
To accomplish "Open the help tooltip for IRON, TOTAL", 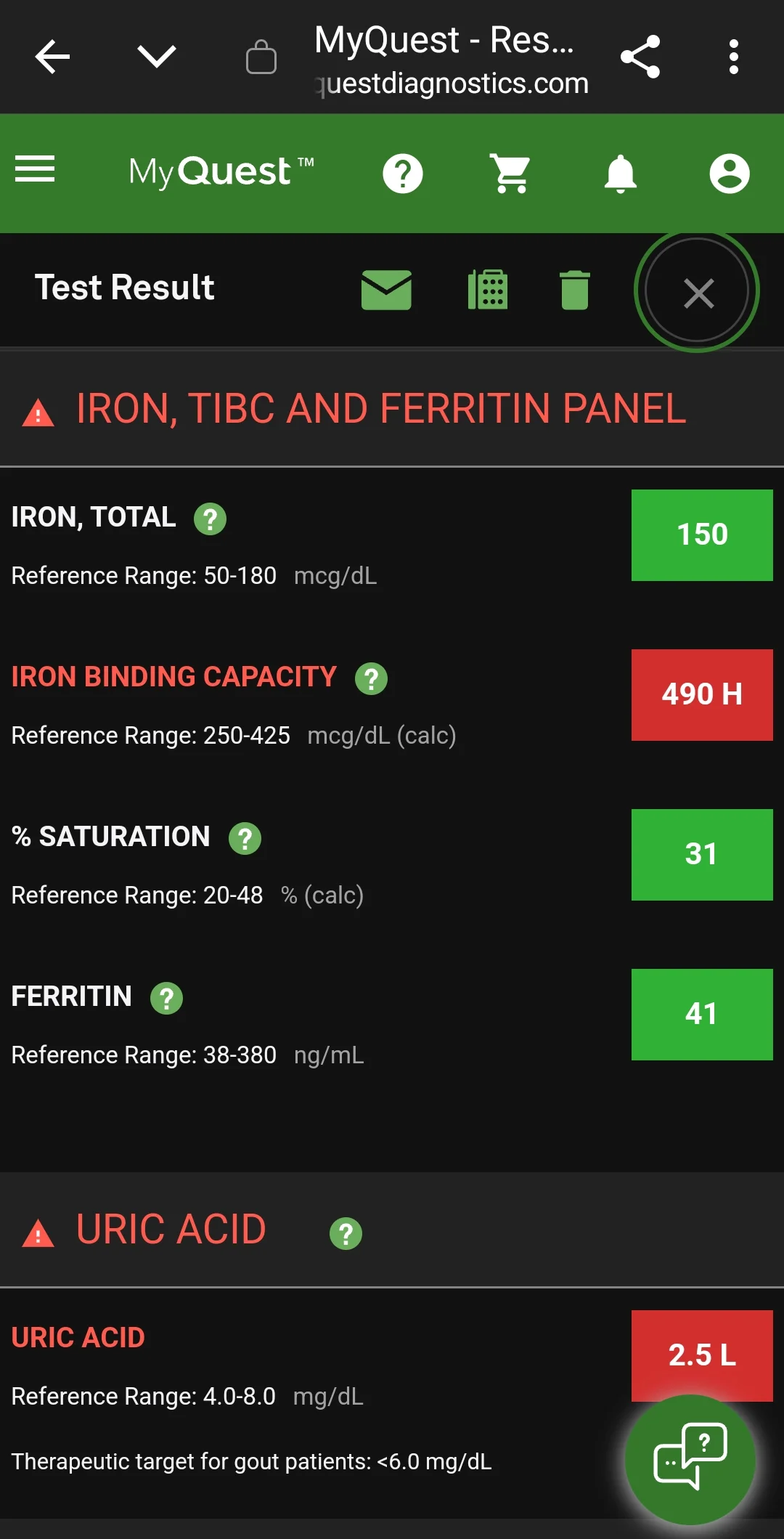I will point(211,519).
